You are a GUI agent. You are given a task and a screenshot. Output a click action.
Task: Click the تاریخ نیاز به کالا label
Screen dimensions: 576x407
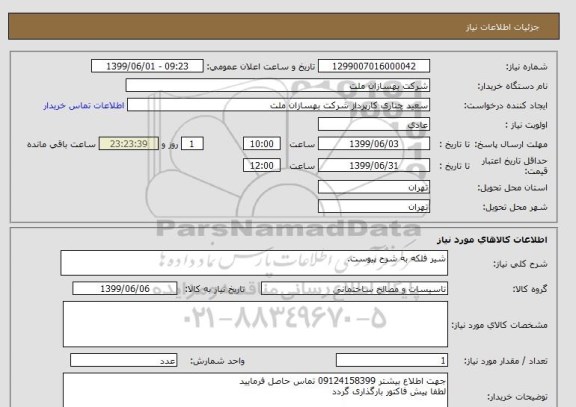click(x=214, y=289)
